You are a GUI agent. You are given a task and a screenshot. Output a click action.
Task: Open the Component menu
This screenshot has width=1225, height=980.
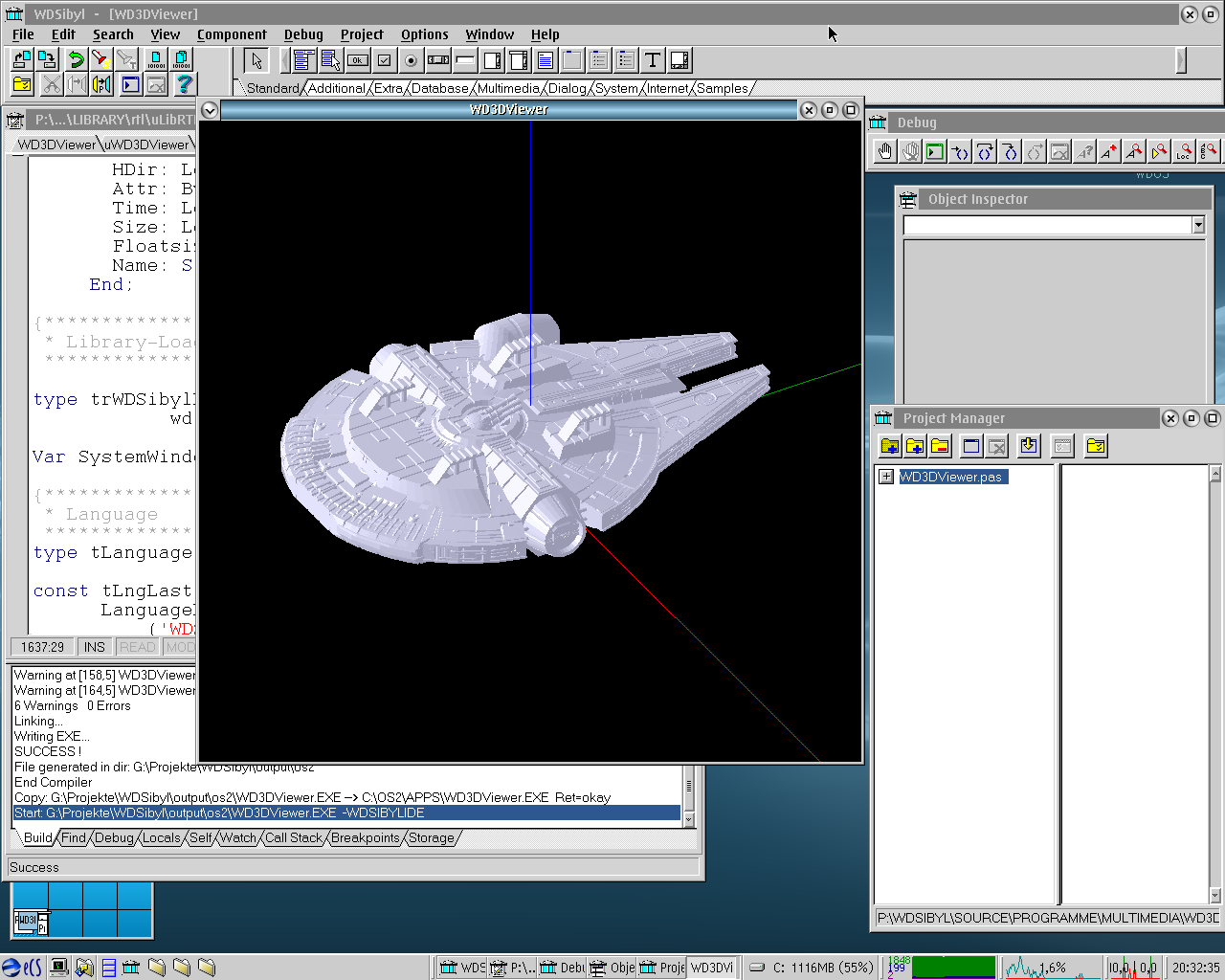tap(232, 34)
